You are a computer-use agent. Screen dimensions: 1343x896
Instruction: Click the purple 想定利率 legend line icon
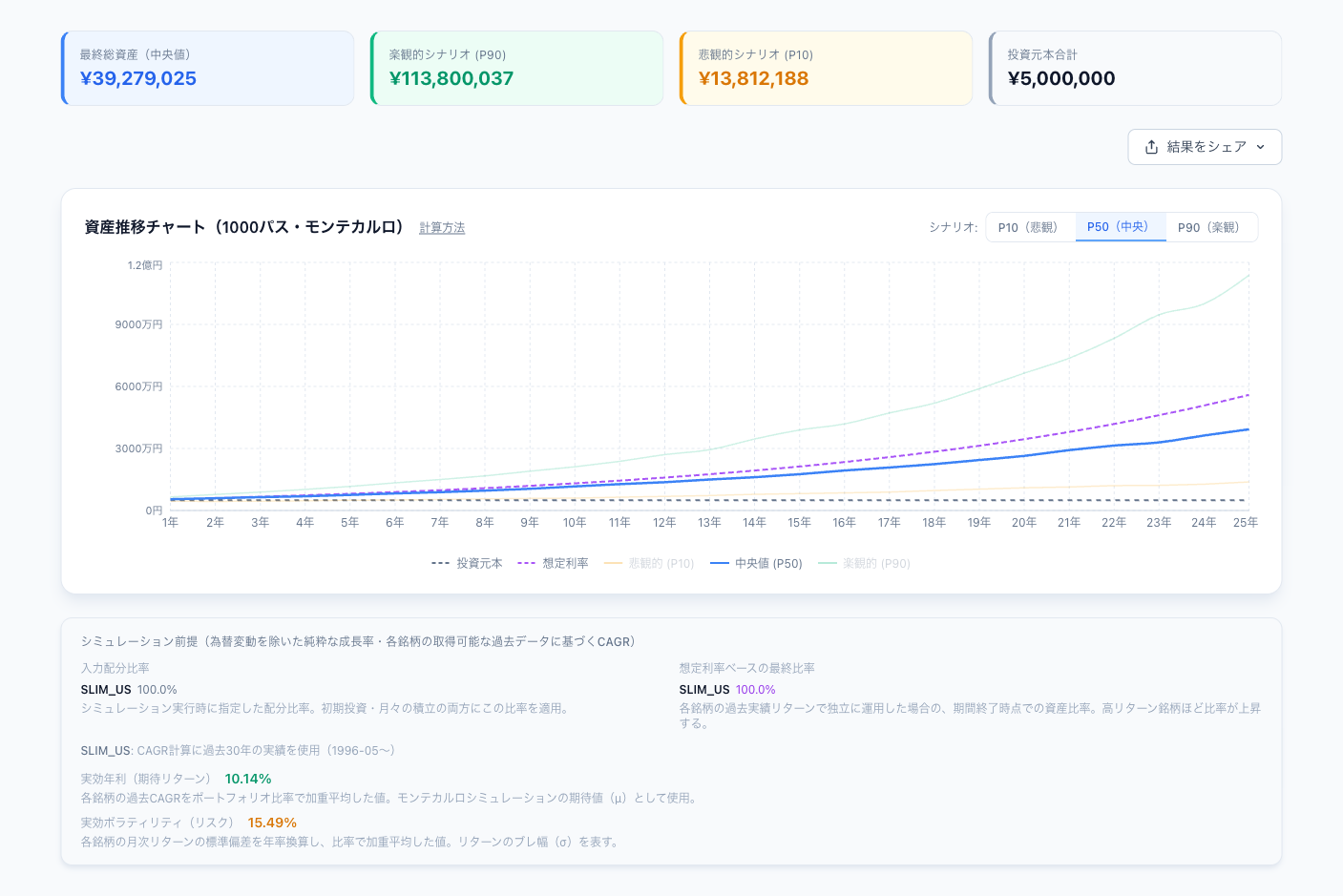click(x=527, y=564)
